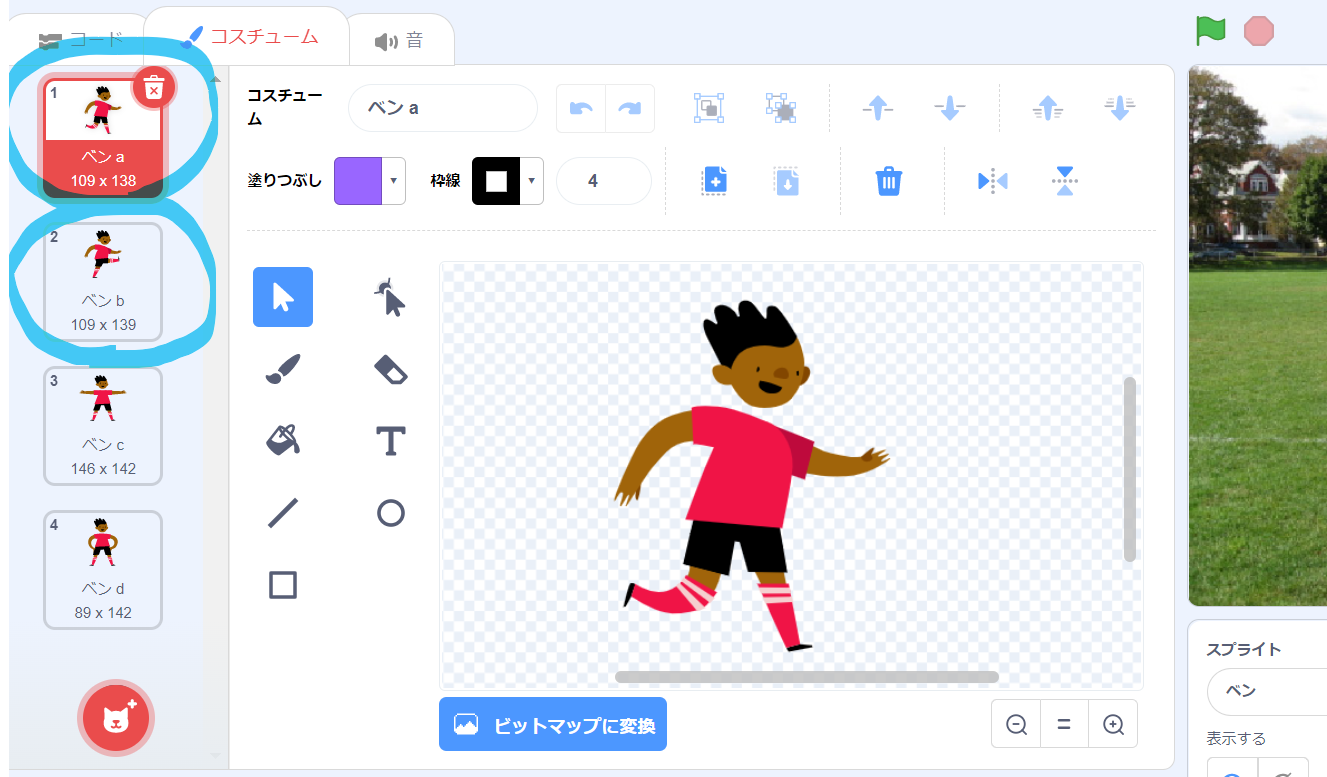
Task: Switch to the コスチューム tab
Action: (247, 36)
